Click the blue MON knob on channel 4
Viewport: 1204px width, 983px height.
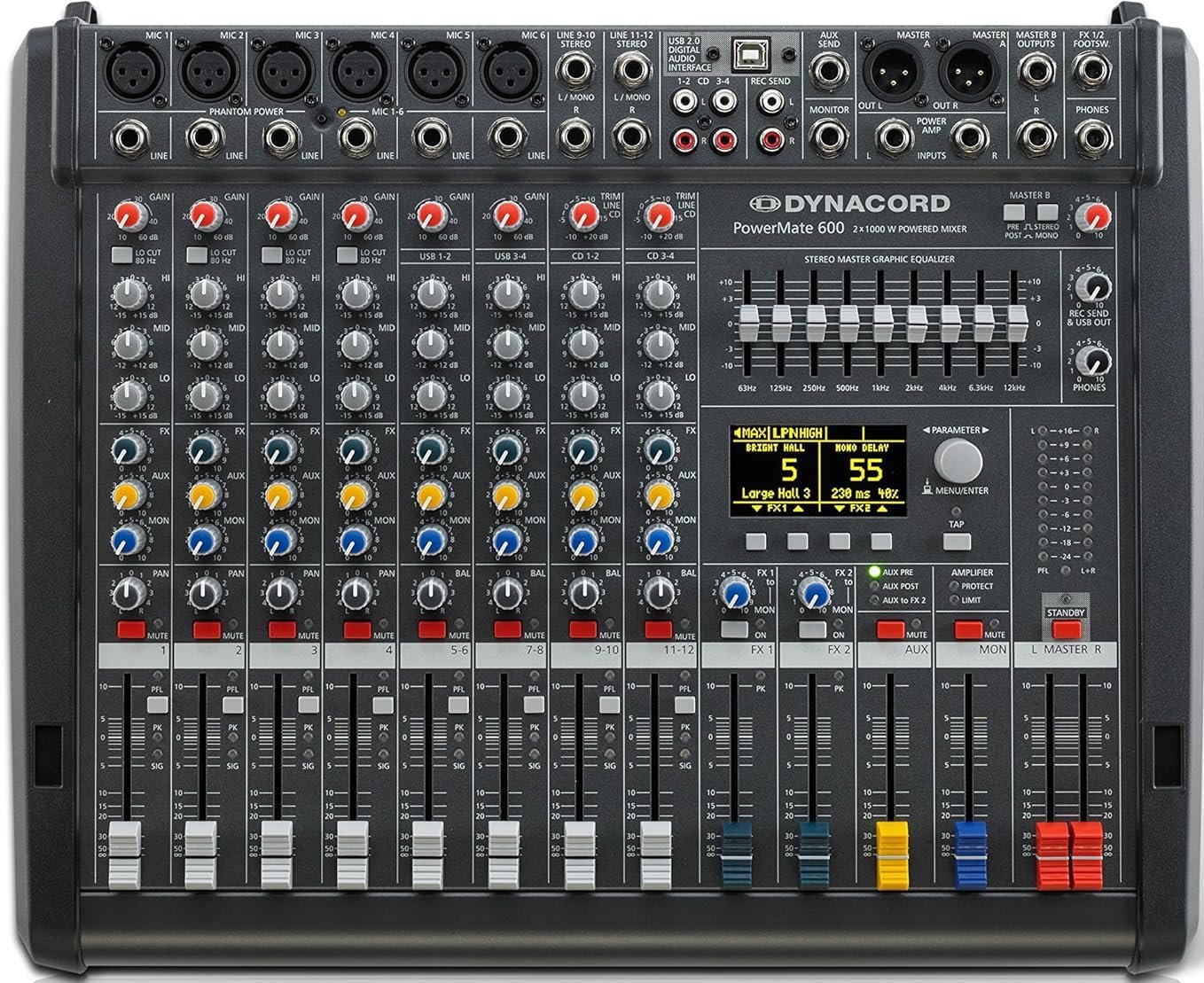click(355, 539)
